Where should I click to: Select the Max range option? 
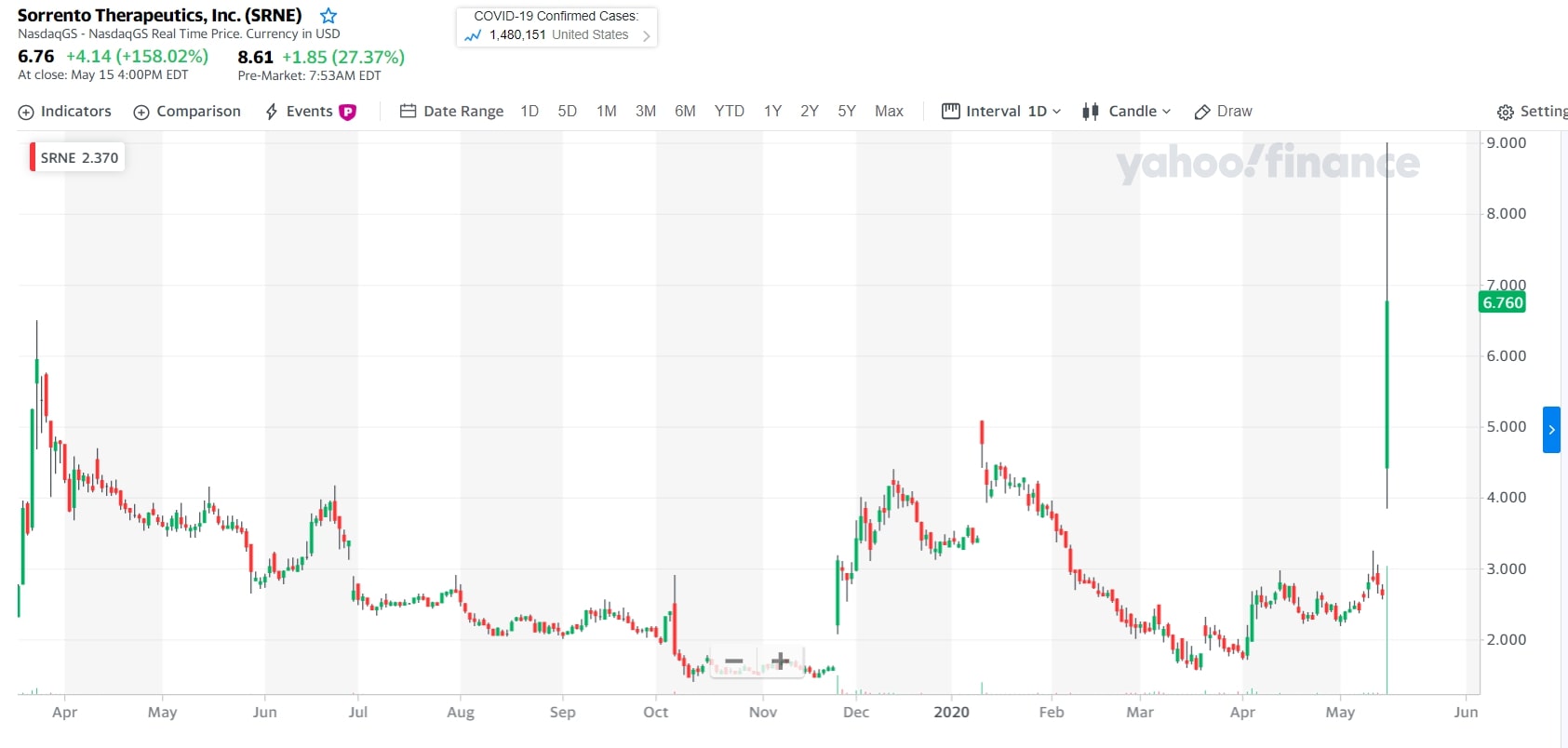point(889,112)
